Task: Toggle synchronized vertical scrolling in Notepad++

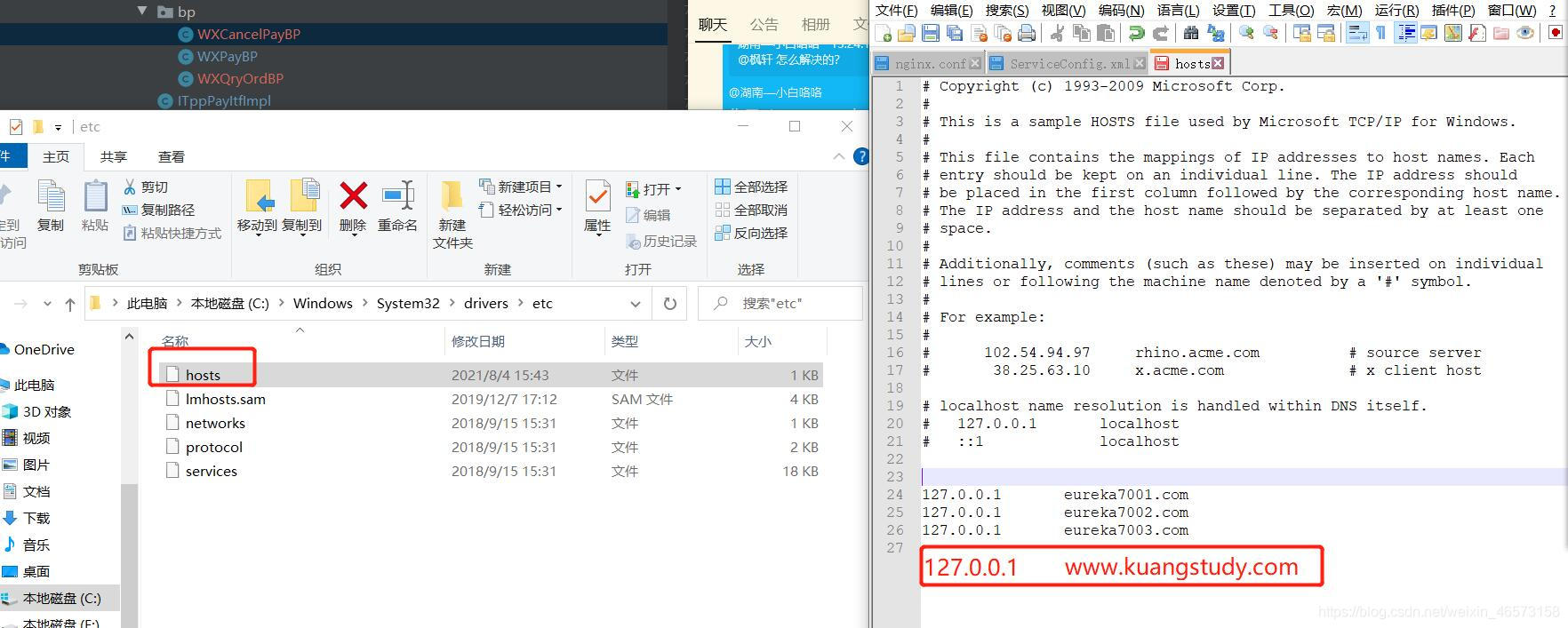Action: tap(1301, 34)
